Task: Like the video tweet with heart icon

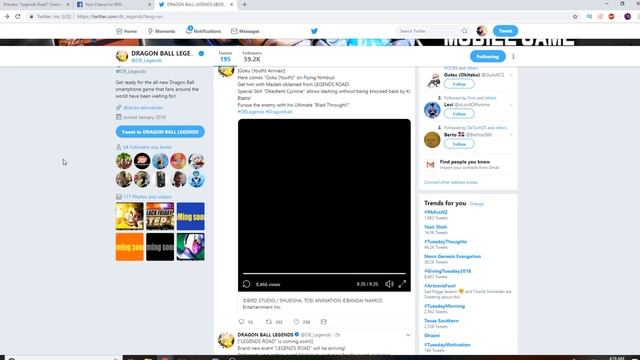Action: pos(296,322)
